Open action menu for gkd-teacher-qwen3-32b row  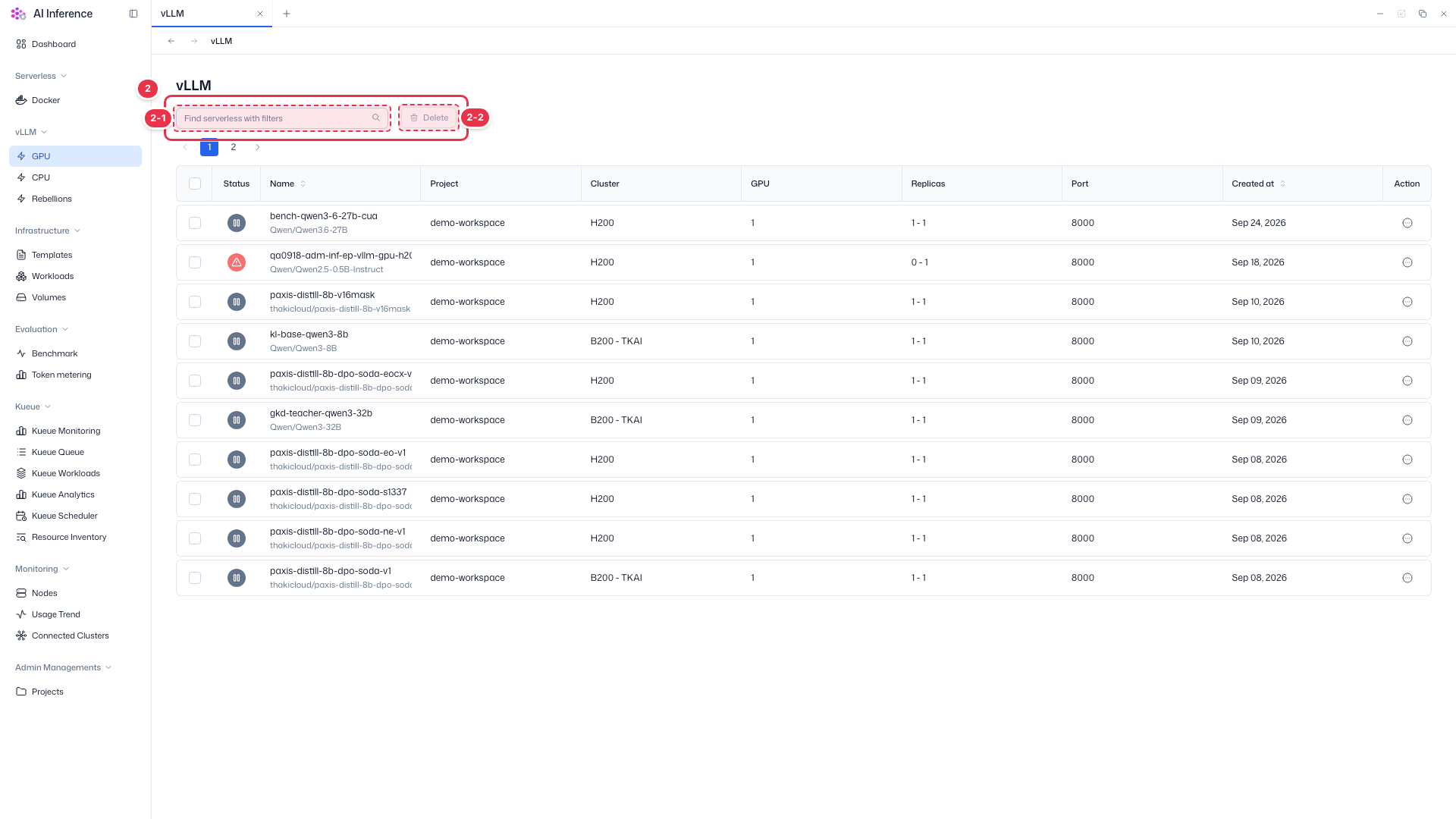click(x=1407, y=420)
